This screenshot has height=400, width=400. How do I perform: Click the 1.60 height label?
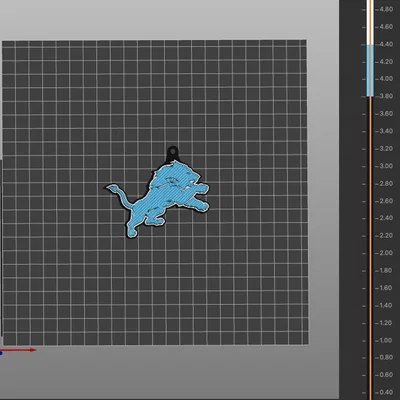(386, 288)
